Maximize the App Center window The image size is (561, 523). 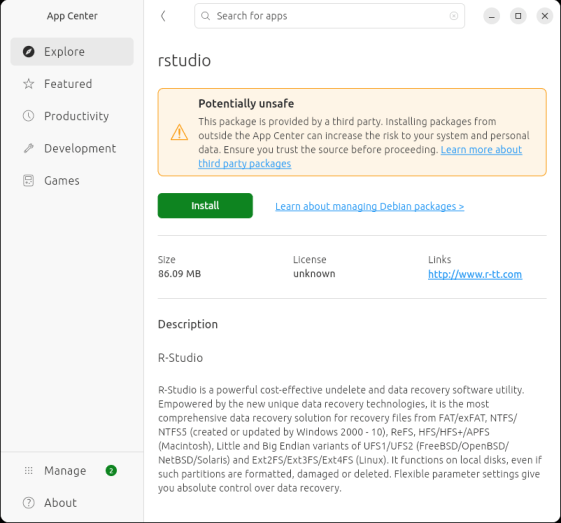click(518, 16)
